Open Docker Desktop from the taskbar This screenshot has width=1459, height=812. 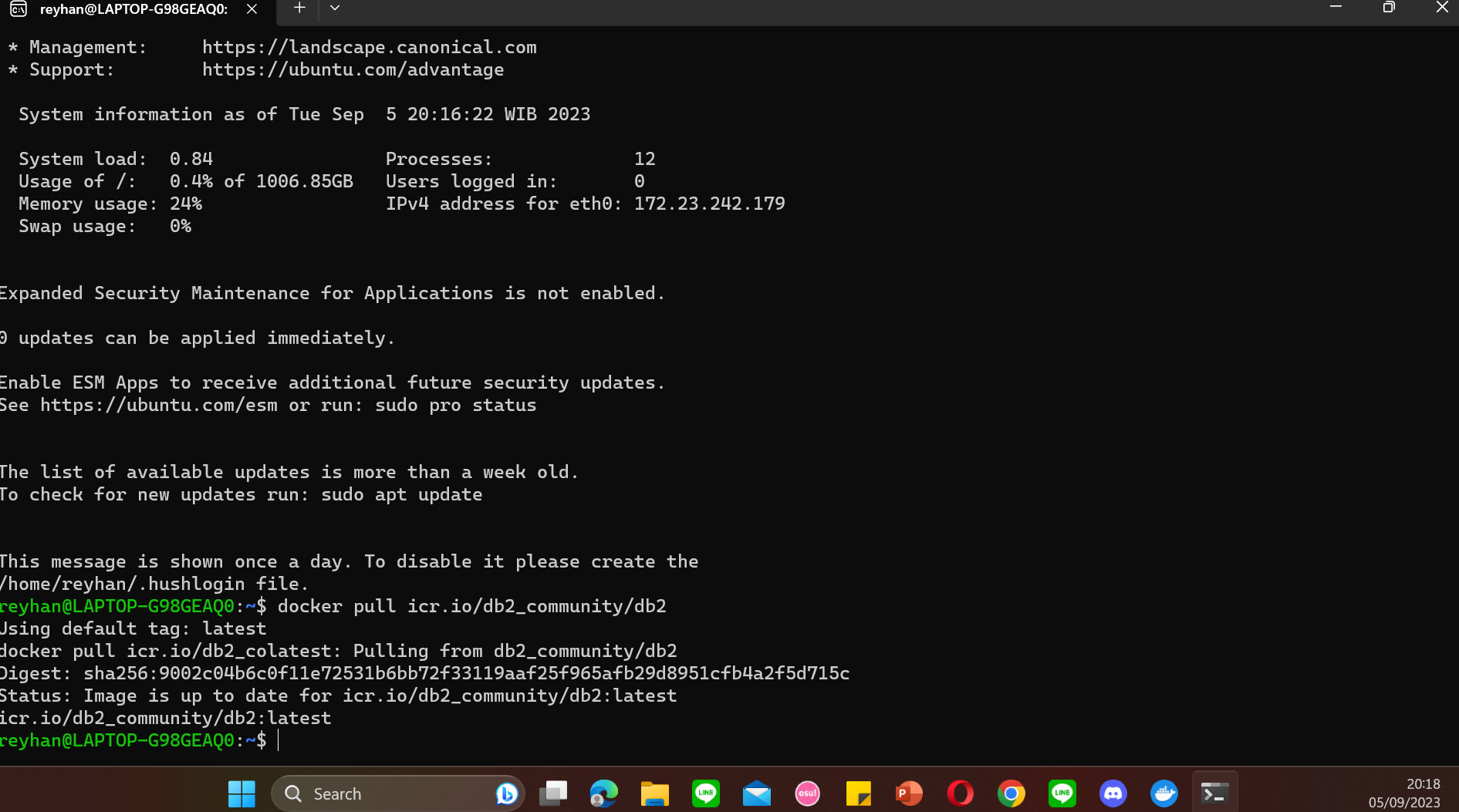1164,793
